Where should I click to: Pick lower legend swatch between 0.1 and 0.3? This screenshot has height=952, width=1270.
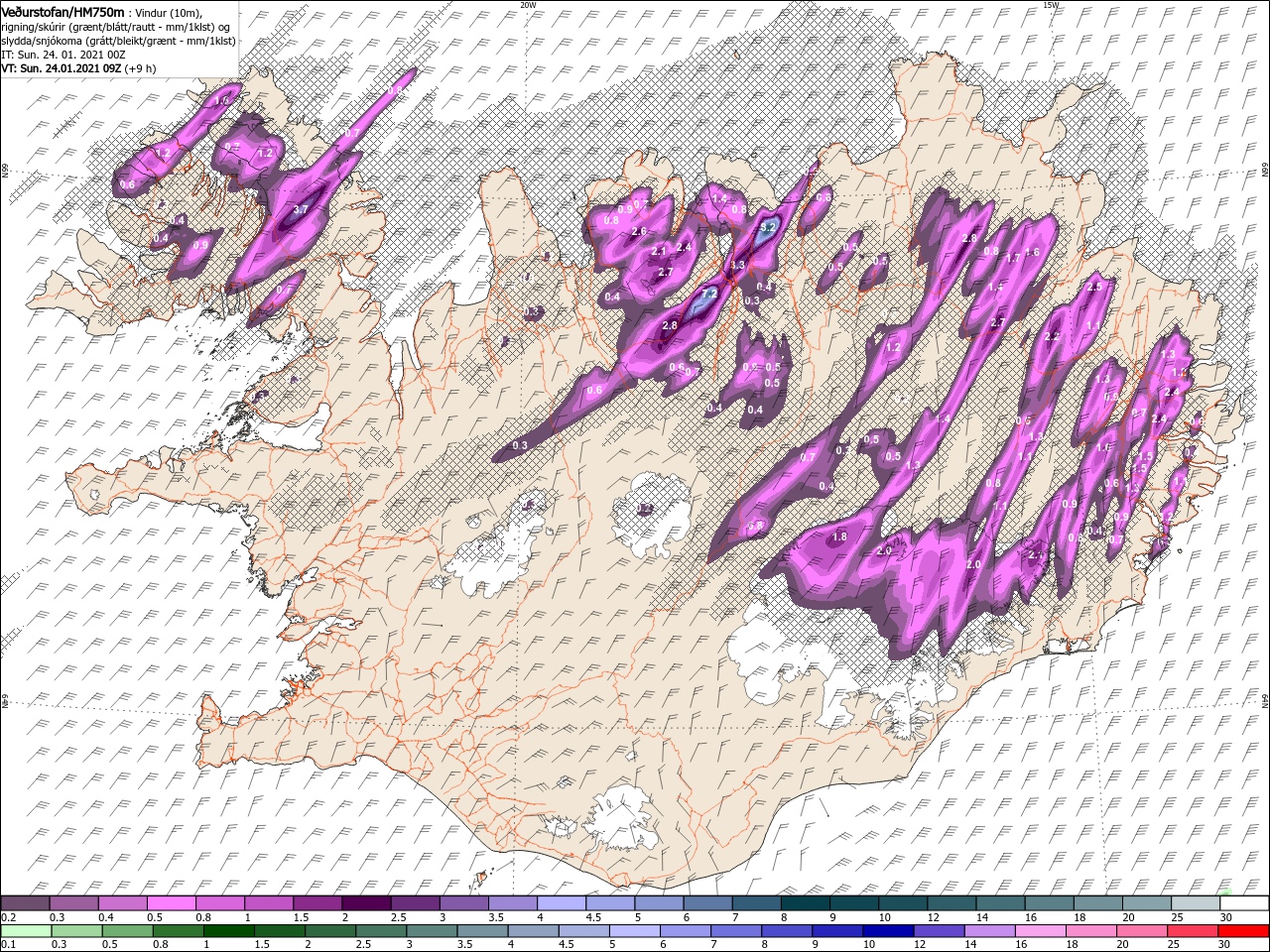25,931
